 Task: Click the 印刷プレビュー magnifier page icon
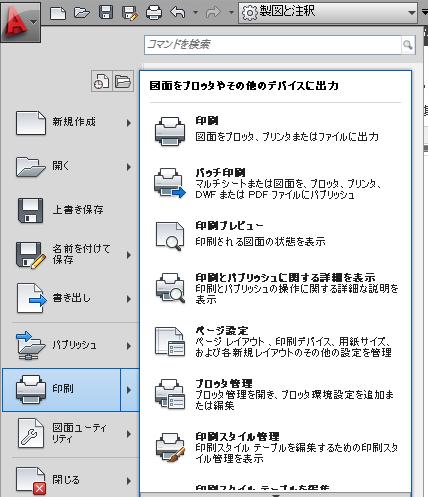[170, 236]
